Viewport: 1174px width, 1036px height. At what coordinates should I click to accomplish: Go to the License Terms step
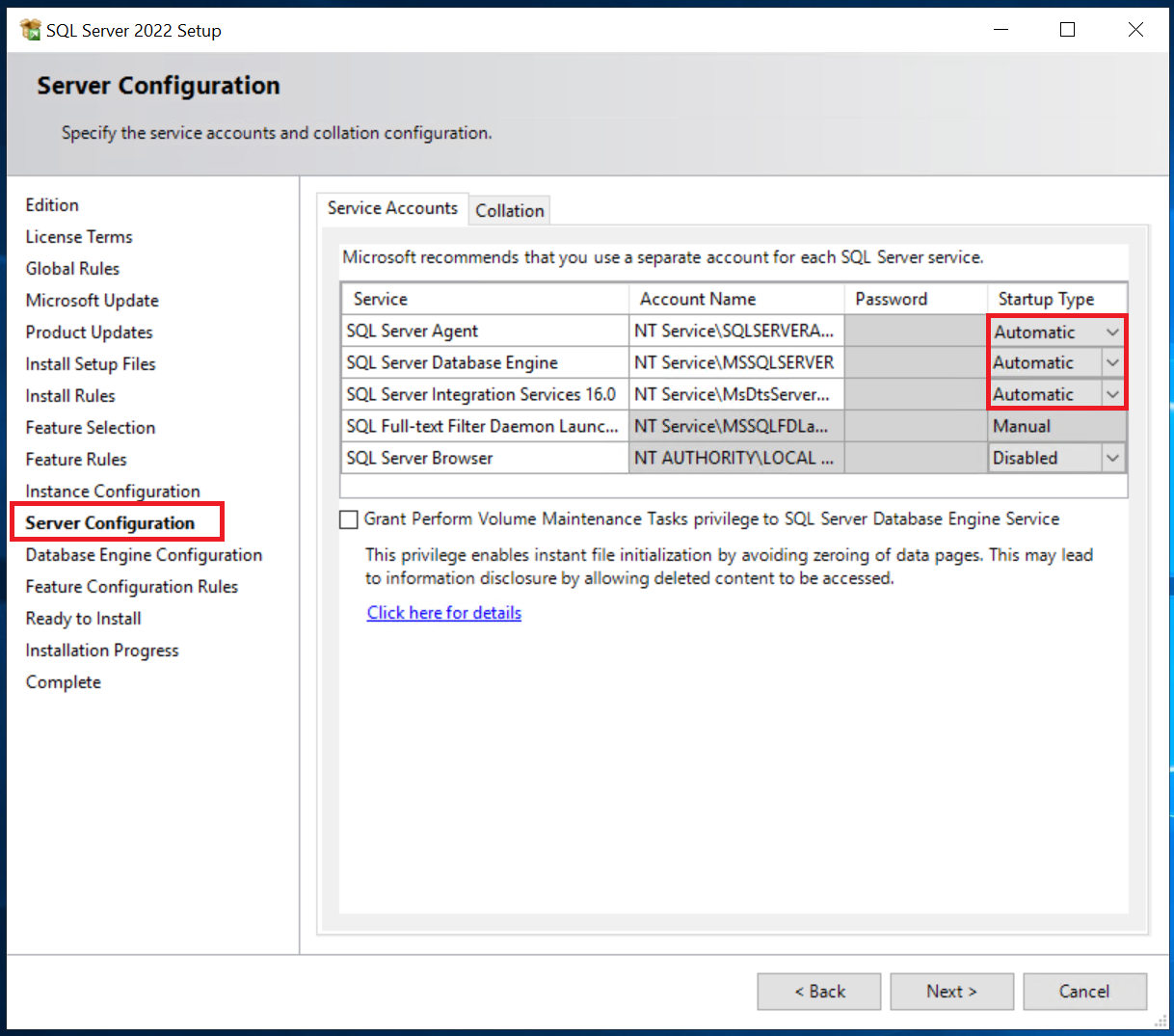click(79, 237)
